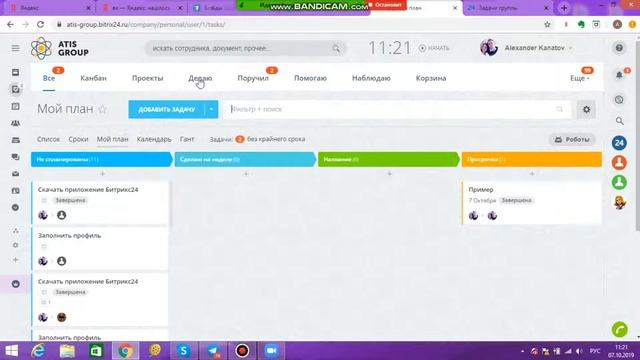Viewport: 640px width, 360px height.
Task: Add a task in the Не спланированы column
Action: pyautogui.click(x=102, y=174)
